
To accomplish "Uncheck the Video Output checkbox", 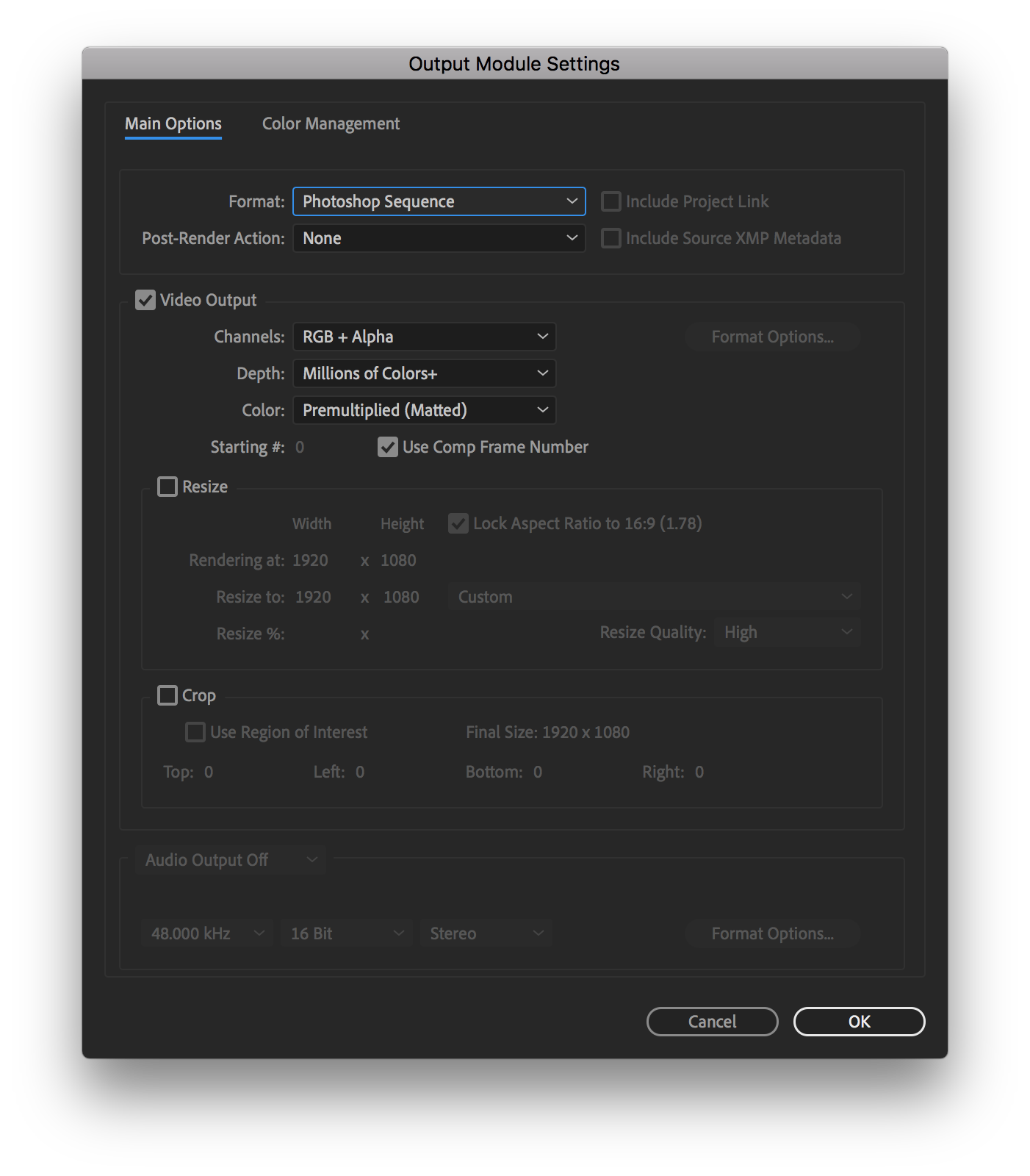I will pos(145,300).
